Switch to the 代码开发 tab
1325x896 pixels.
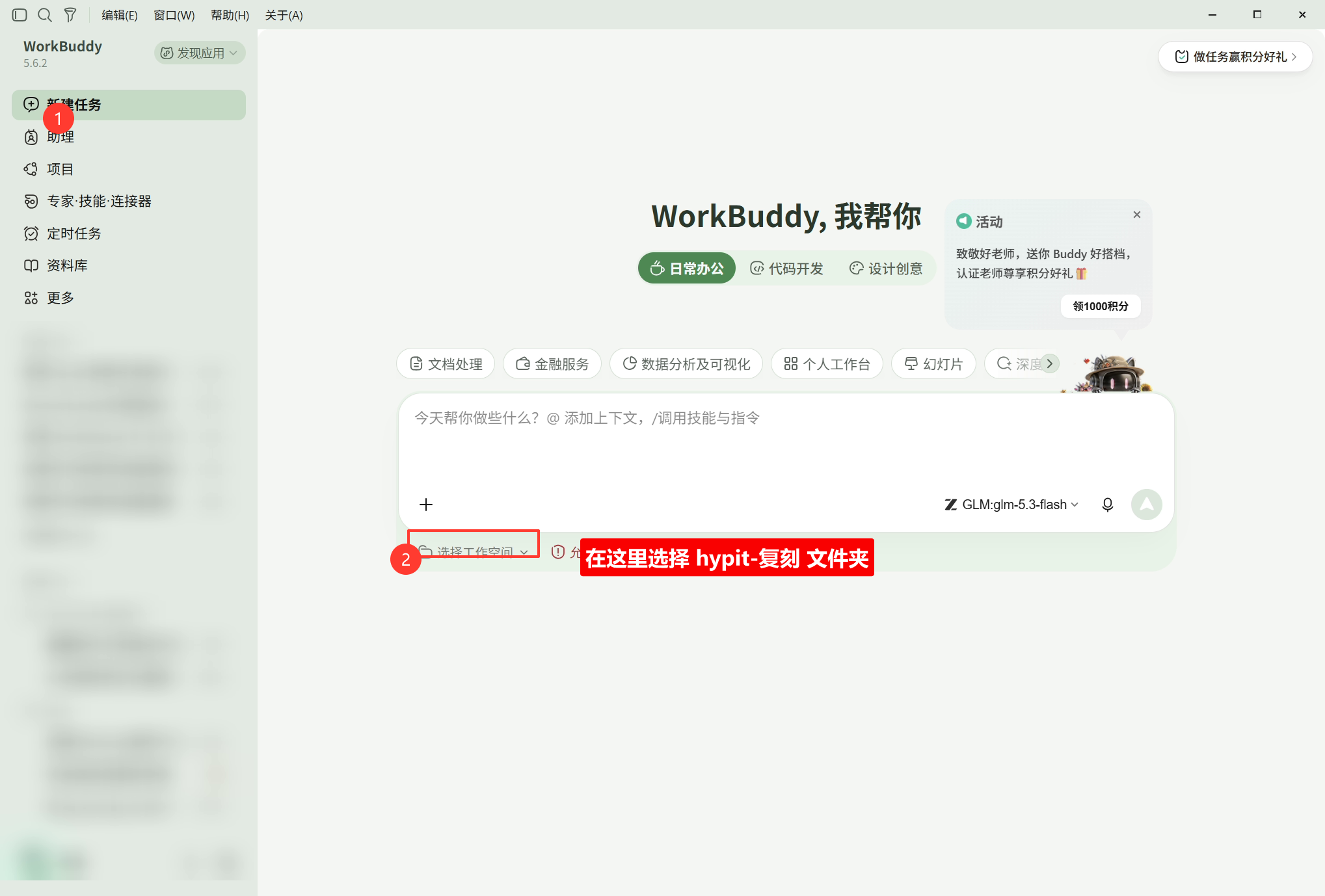coord(786,269)
